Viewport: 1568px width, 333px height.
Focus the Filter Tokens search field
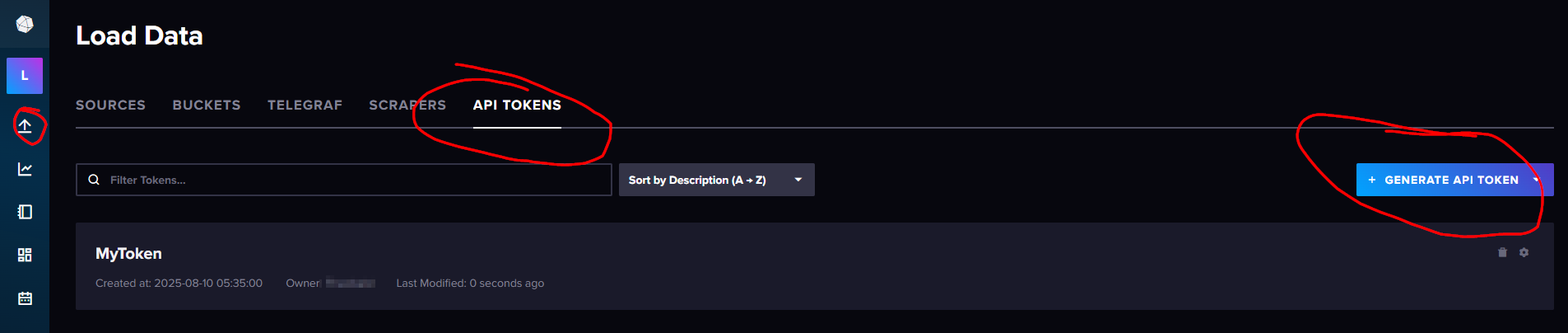[344, 180]
